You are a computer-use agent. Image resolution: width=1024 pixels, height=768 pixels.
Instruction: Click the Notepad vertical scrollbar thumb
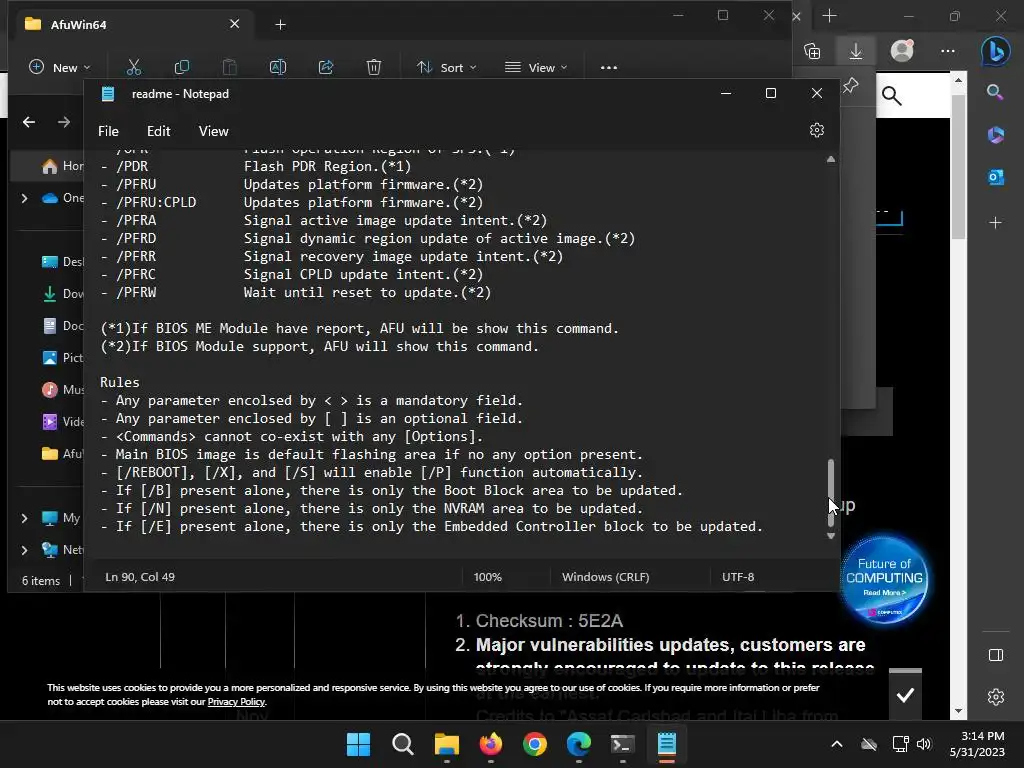click(x=831, y=493)
